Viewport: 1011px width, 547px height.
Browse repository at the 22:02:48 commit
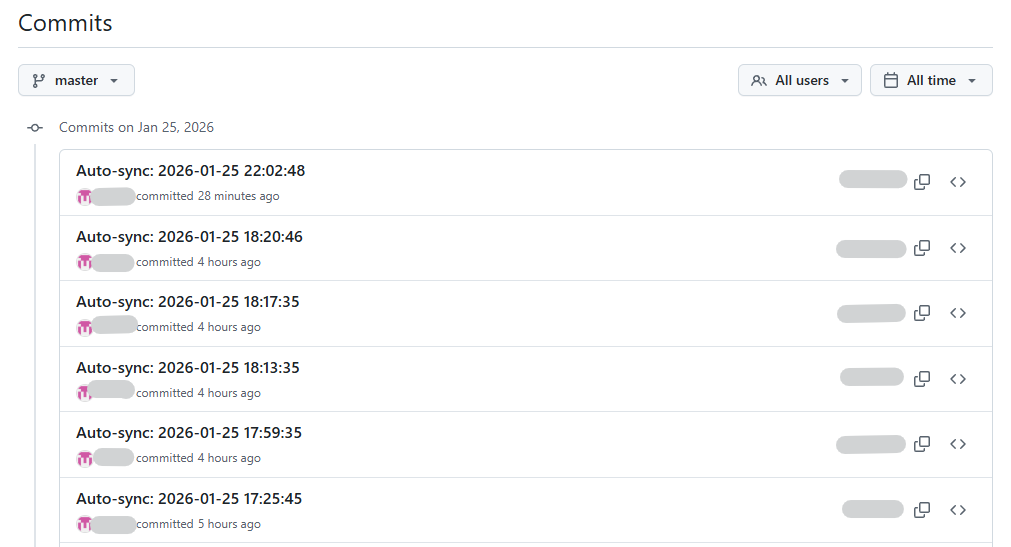(x=958, y=182)
